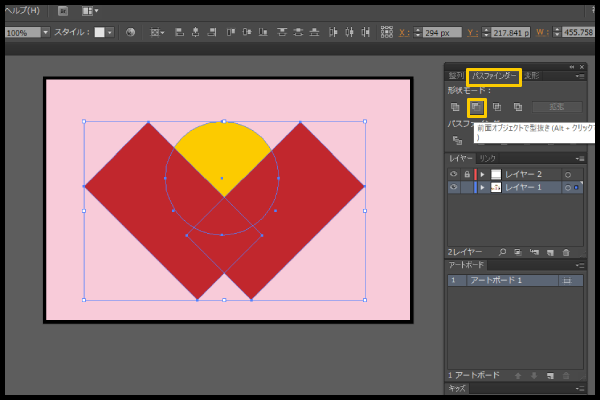Hide レイヤー 2 using its eye icon
Viewport: 600px width, 400px height.
(x=453, y=174)
